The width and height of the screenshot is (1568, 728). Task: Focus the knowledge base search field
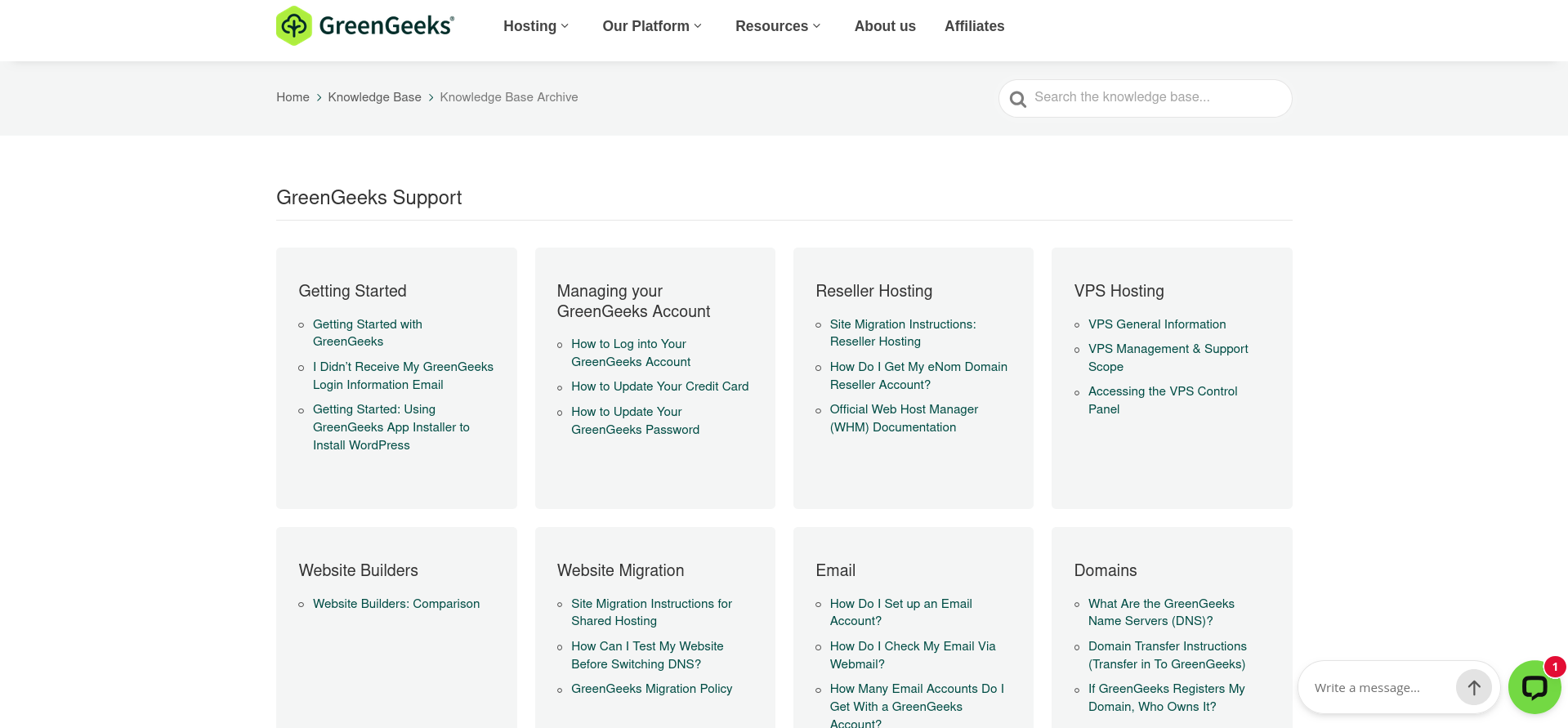1145,98
